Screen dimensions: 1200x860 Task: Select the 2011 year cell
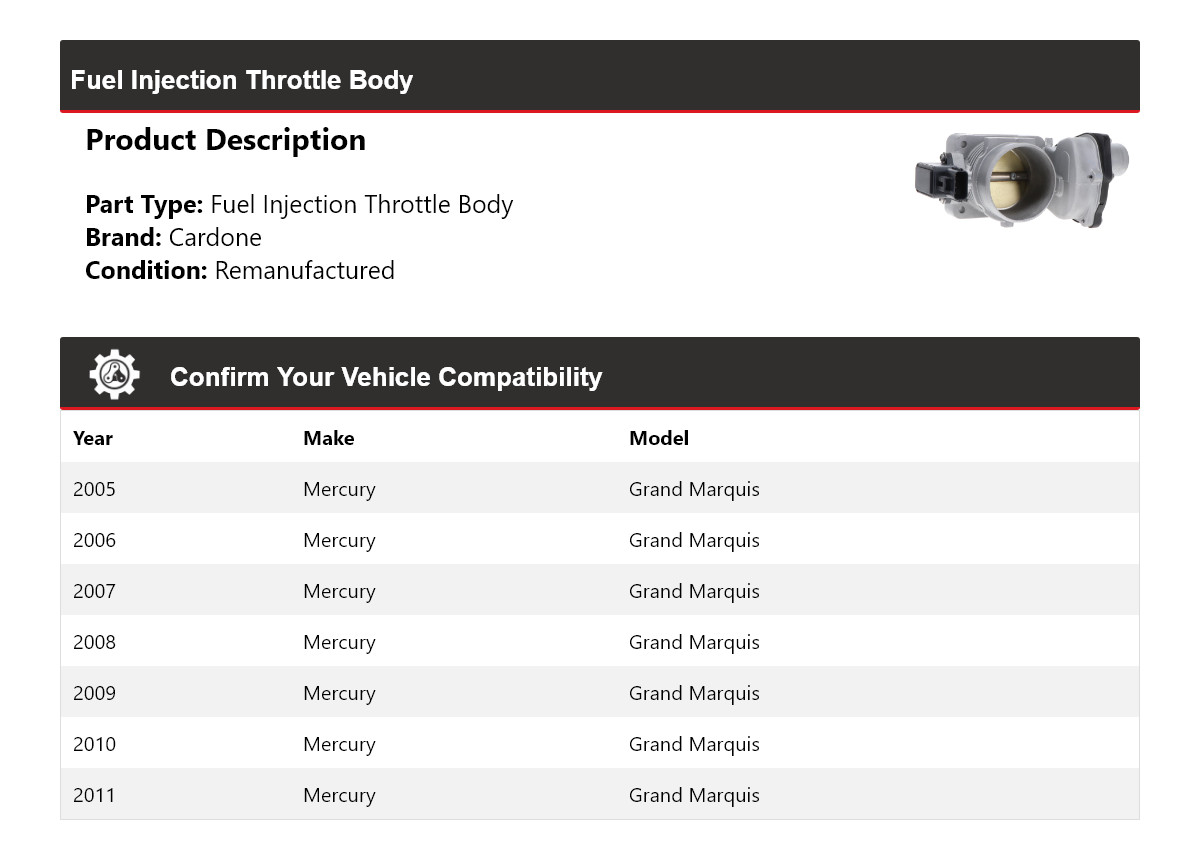[94, 795]
